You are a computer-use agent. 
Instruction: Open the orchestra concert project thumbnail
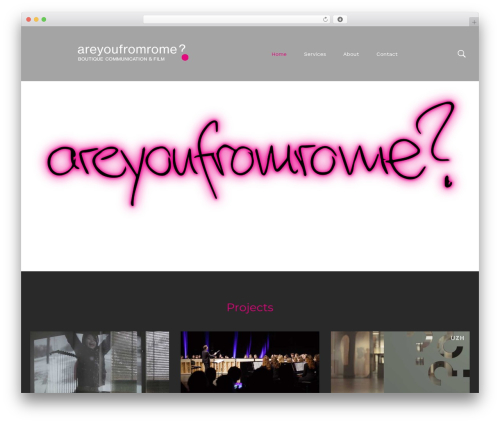[250, 362]
